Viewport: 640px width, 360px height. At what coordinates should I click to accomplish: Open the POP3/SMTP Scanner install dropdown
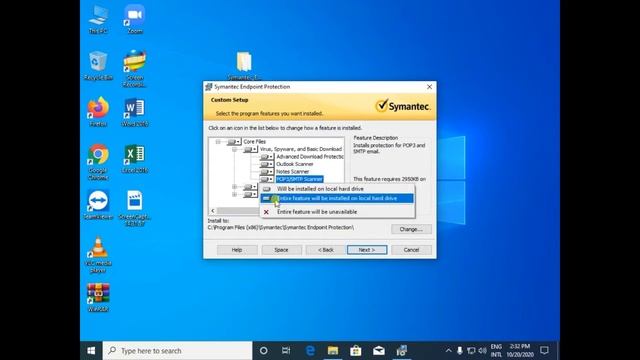click(267, 179)
